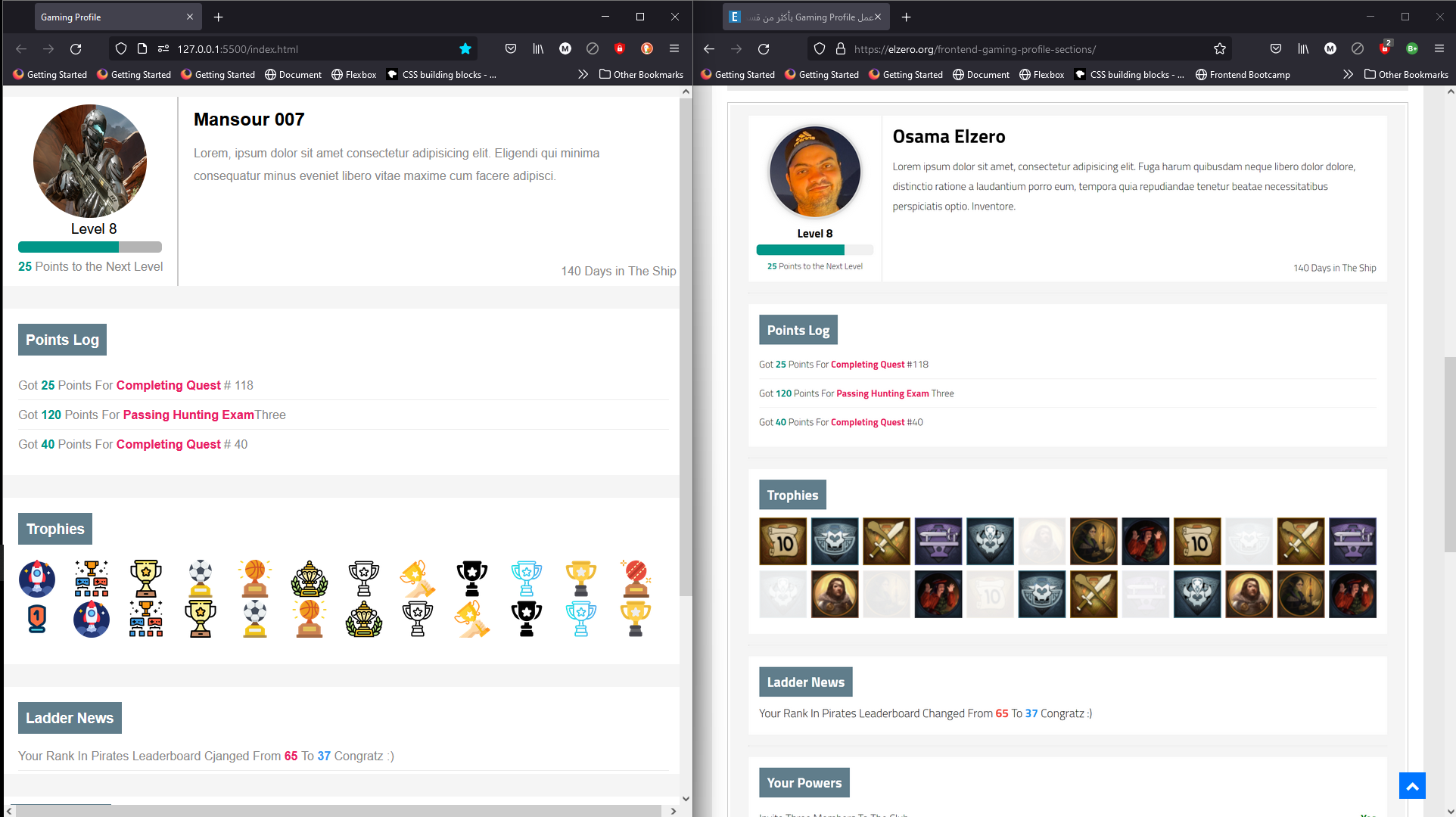This screenshot has height=817, width=1456.
Task: Open the Firefox application menu
Action: (x=674, y=48)
